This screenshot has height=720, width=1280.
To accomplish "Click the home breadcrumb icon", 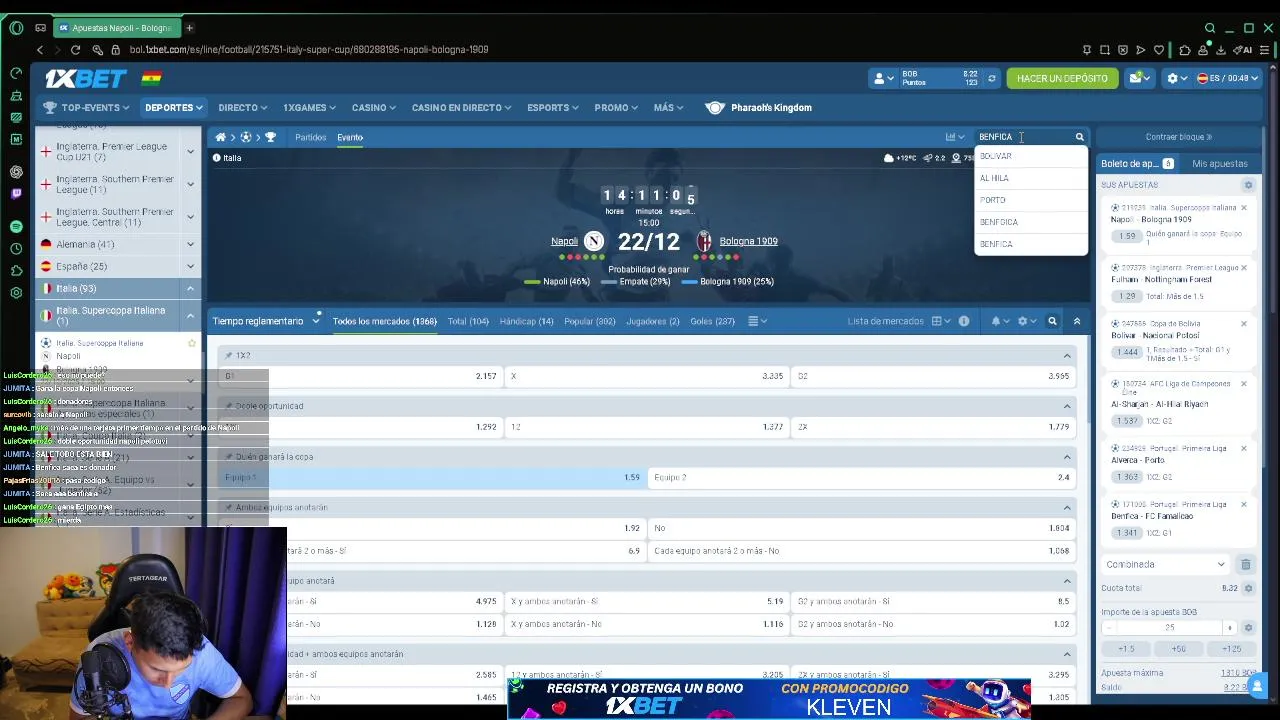I will click(x=221, y=137).
